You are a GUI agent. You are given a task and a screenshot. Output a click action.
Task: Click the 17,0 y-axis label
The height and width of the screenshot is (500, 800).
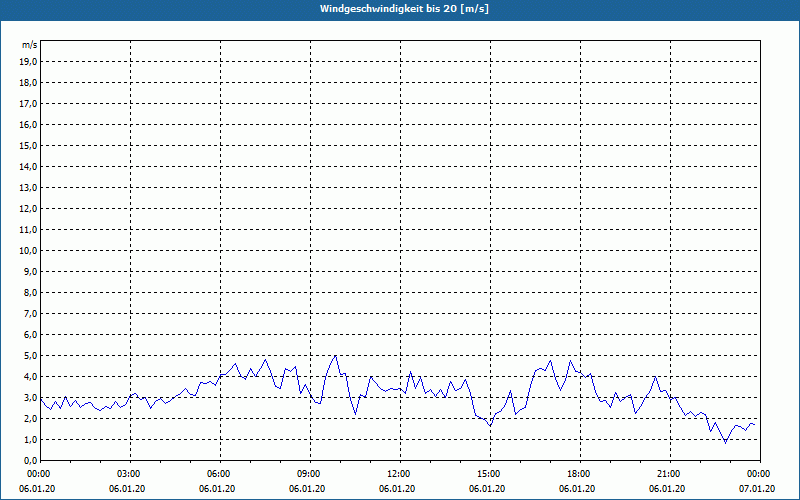click(x=30, y=104)
